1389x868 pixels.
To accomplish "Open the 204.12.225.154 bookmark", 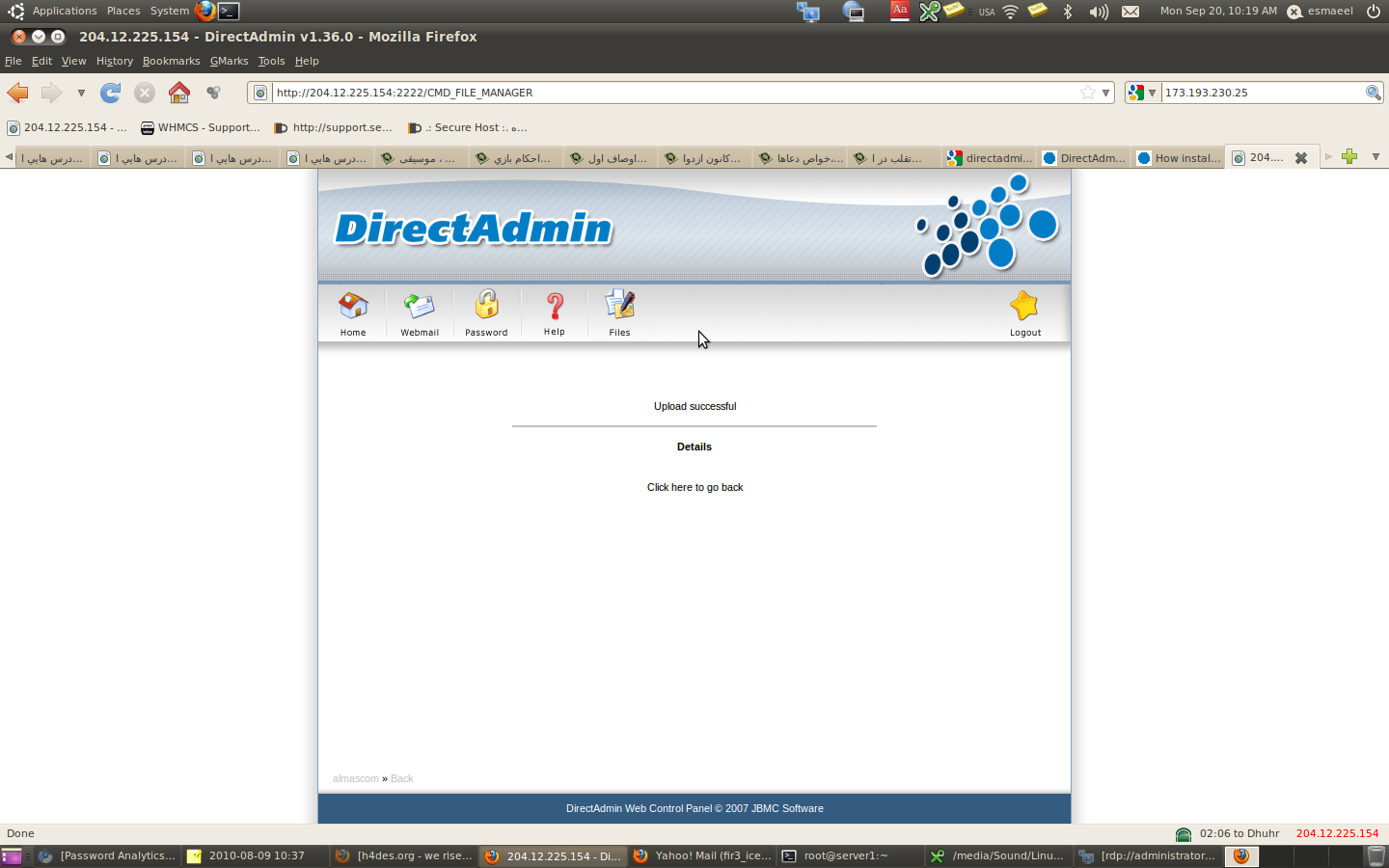I will [x=66, y=127].
